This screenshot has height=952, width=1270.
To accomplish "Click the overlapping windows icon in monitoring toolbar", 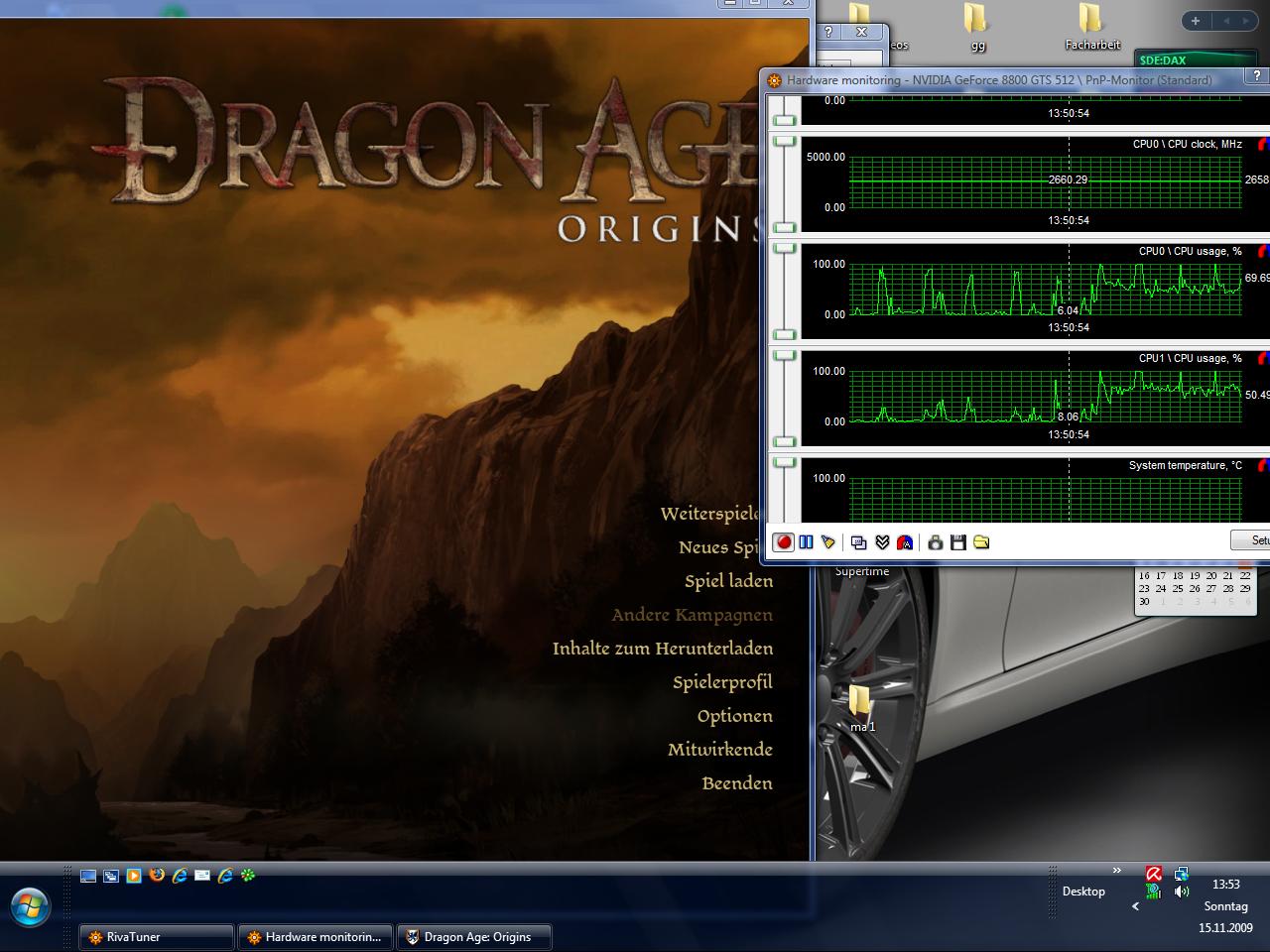I will pyautogui.click(x=859, y=542).
